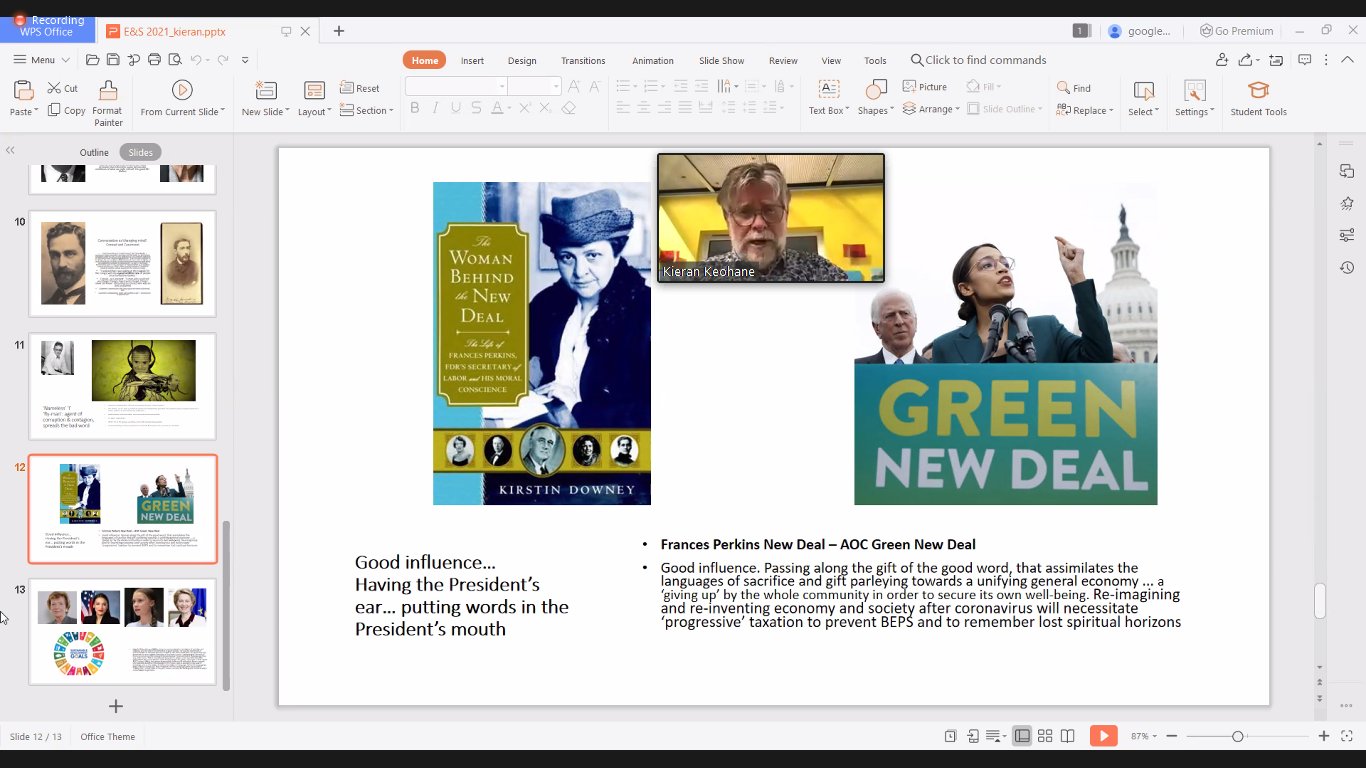Click the Print icon in quick toolbar

154,60
